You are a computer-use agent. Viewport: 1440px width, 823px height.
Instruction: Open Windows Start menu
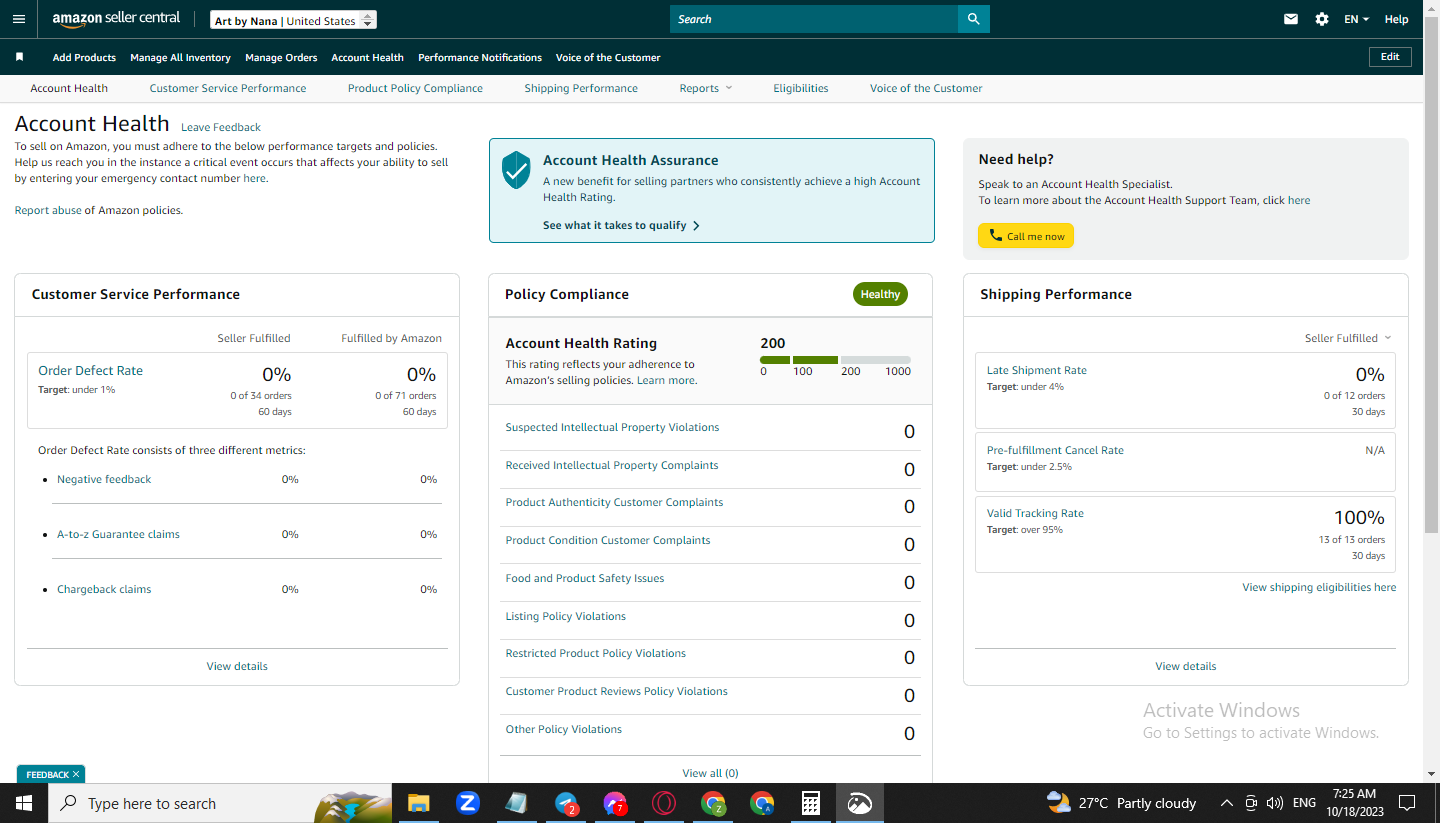pos(23,803)
